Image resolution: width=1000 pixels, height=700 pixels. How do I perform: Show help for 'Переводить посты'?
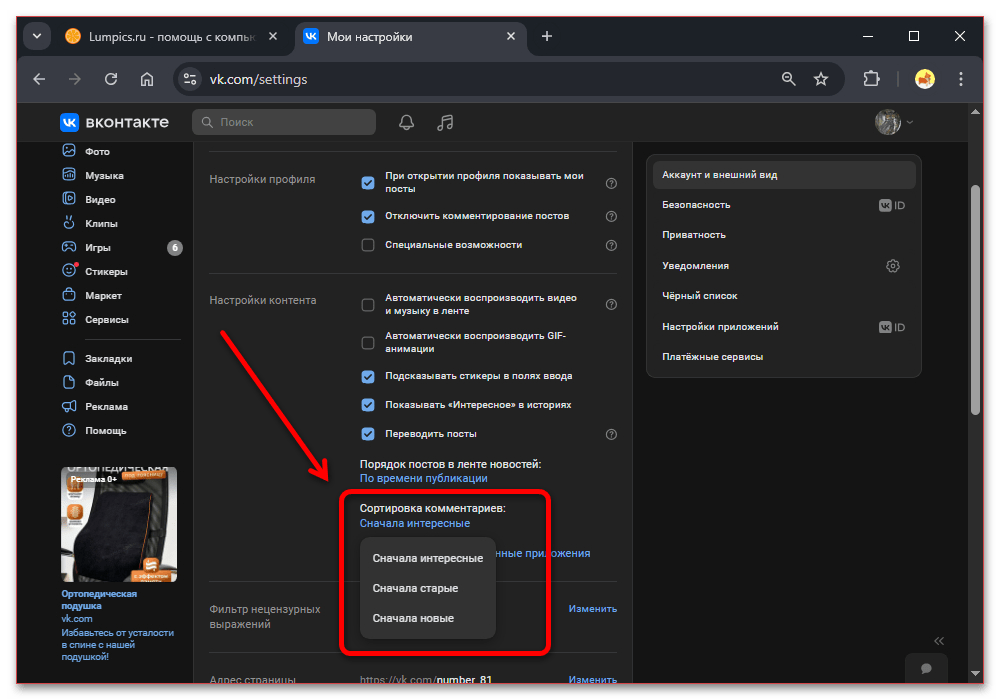coord(611,434)
